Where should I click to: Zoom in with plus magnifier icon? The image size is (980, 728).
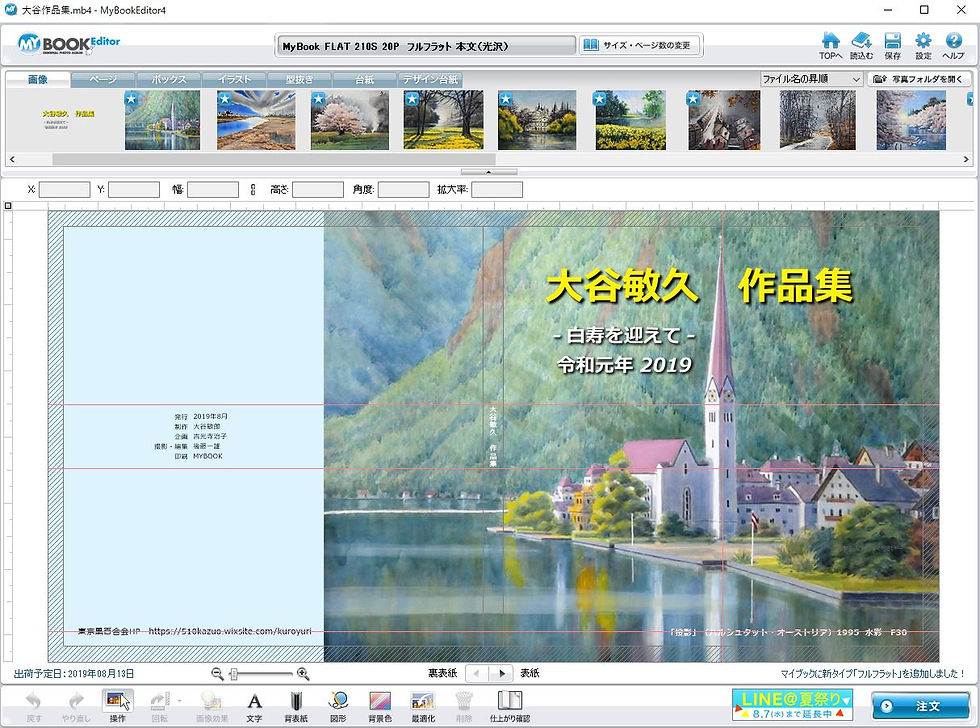[x=303, y=673]
